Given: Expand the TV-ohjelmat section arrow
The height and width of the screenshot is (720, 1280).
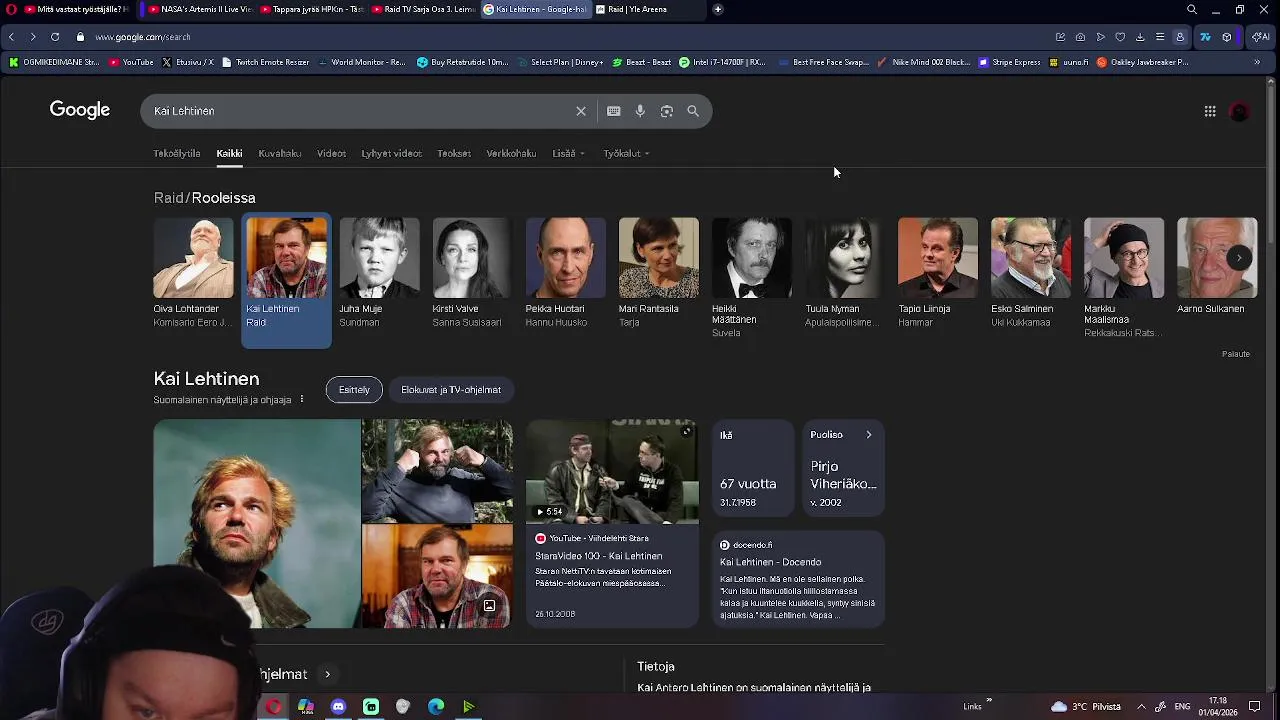Looking at the screenshot, I should coord(327,674).
